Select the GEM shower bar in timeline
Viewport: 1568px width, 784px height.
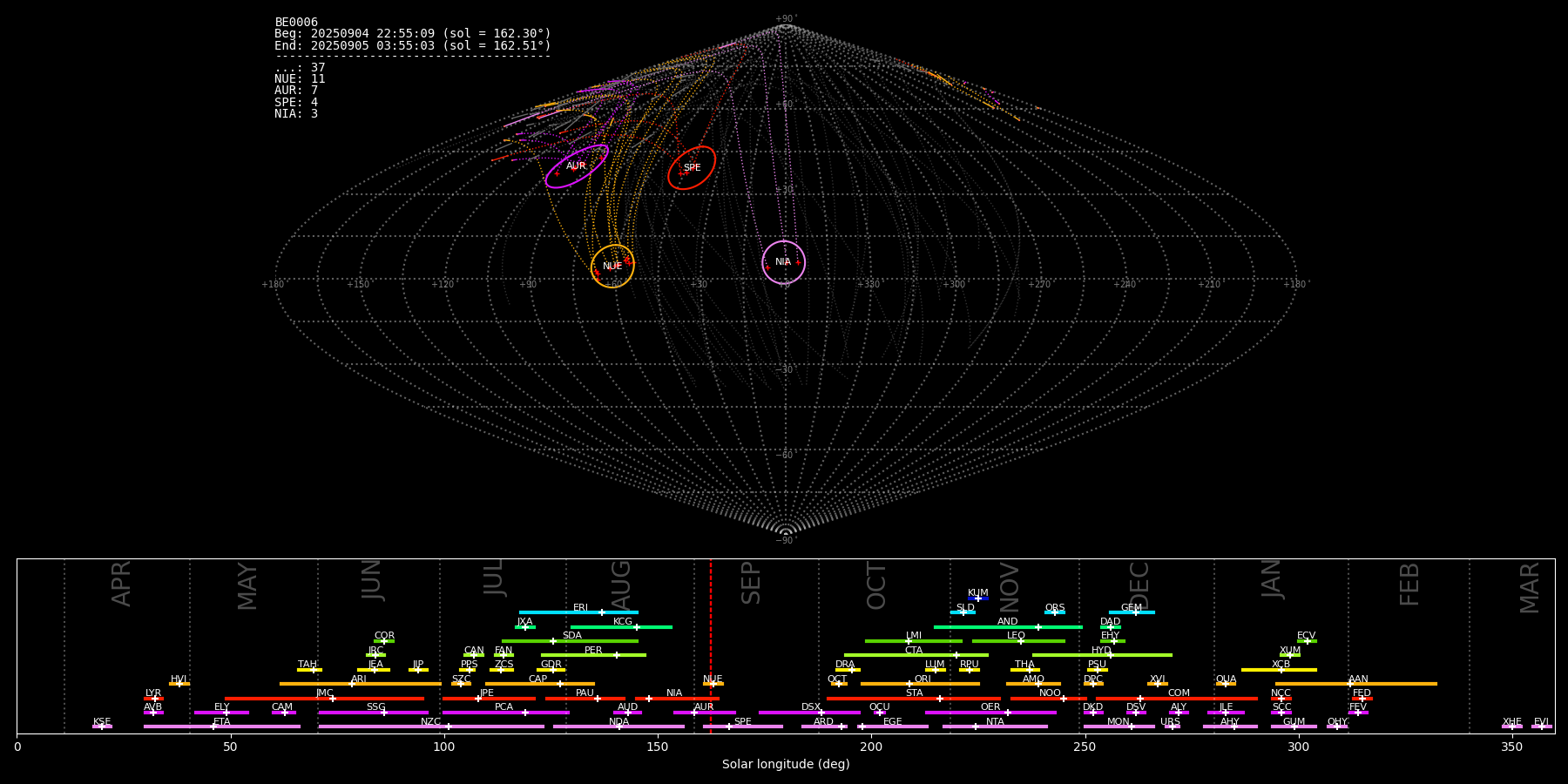pos(1132,612)
